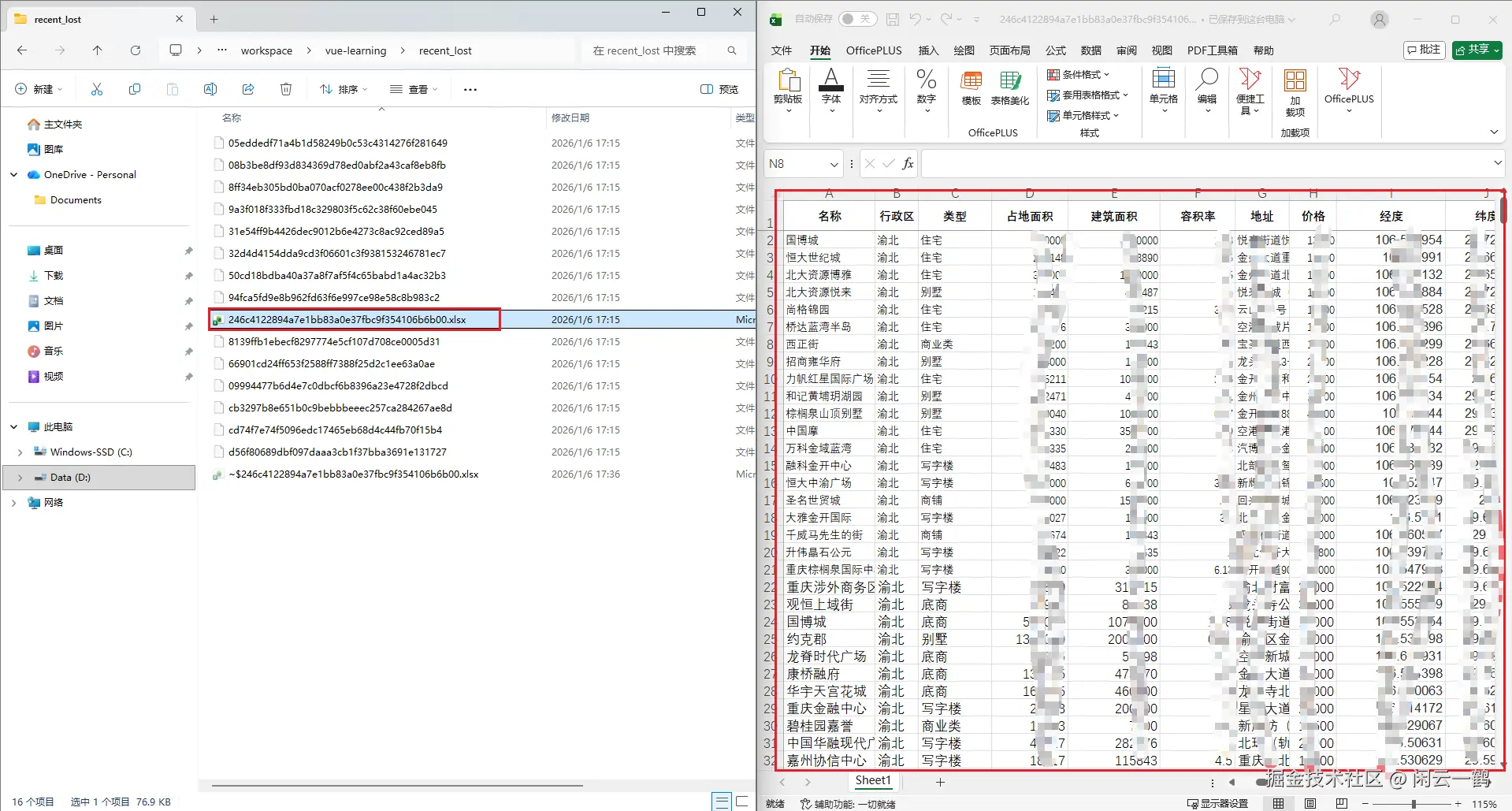The height and width of the screenshot is (811, 1512).
Task: Click the Refresh button in Explorer navigation
Action: tap(136, 50)
